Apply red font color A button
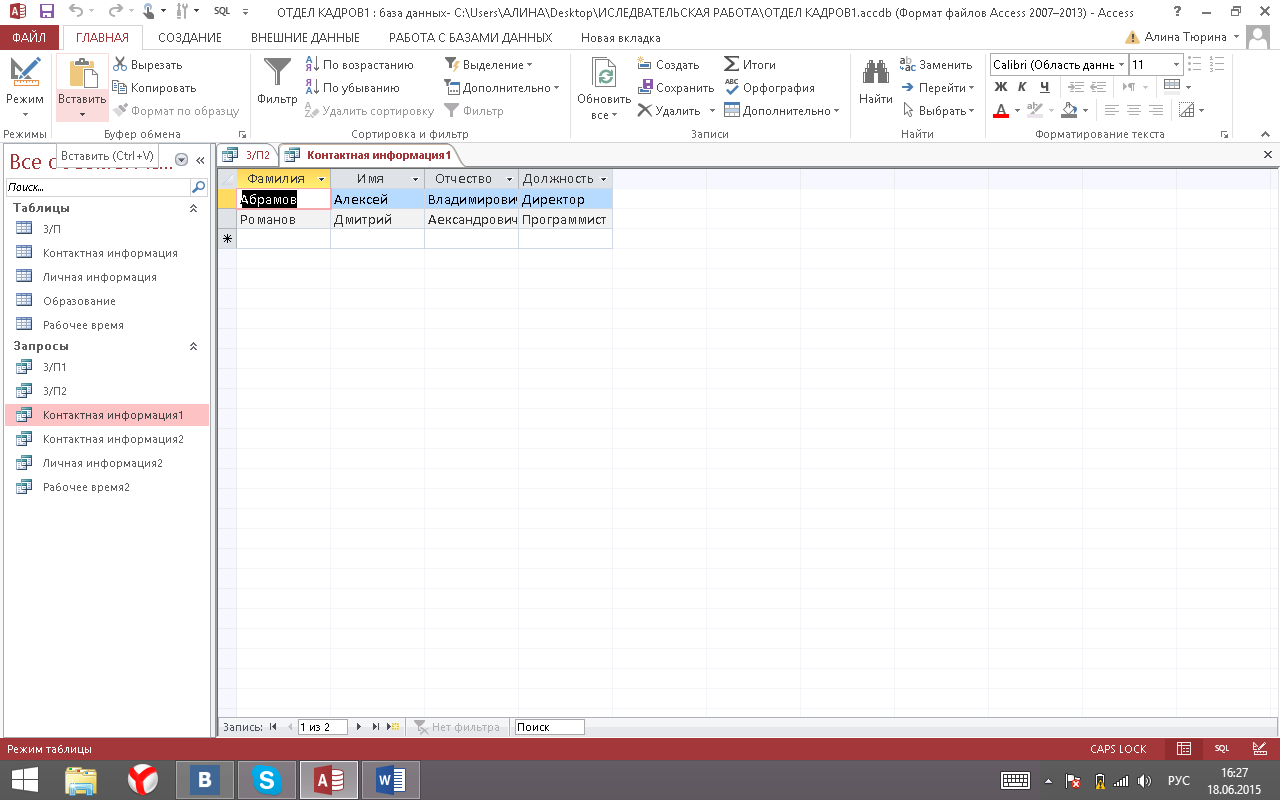1280x800 pixels. (1001, 111)
